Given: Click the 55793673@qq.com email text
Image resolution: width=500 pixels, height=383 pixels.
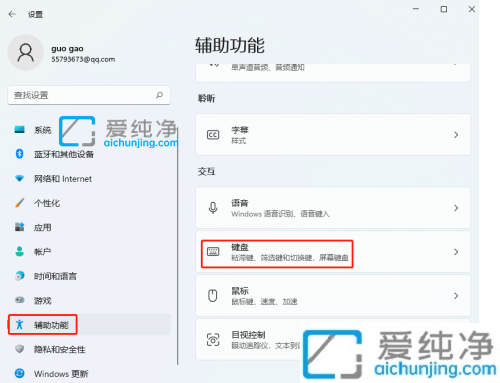Looking at the screenshot, I should click(x=83, y=59).
